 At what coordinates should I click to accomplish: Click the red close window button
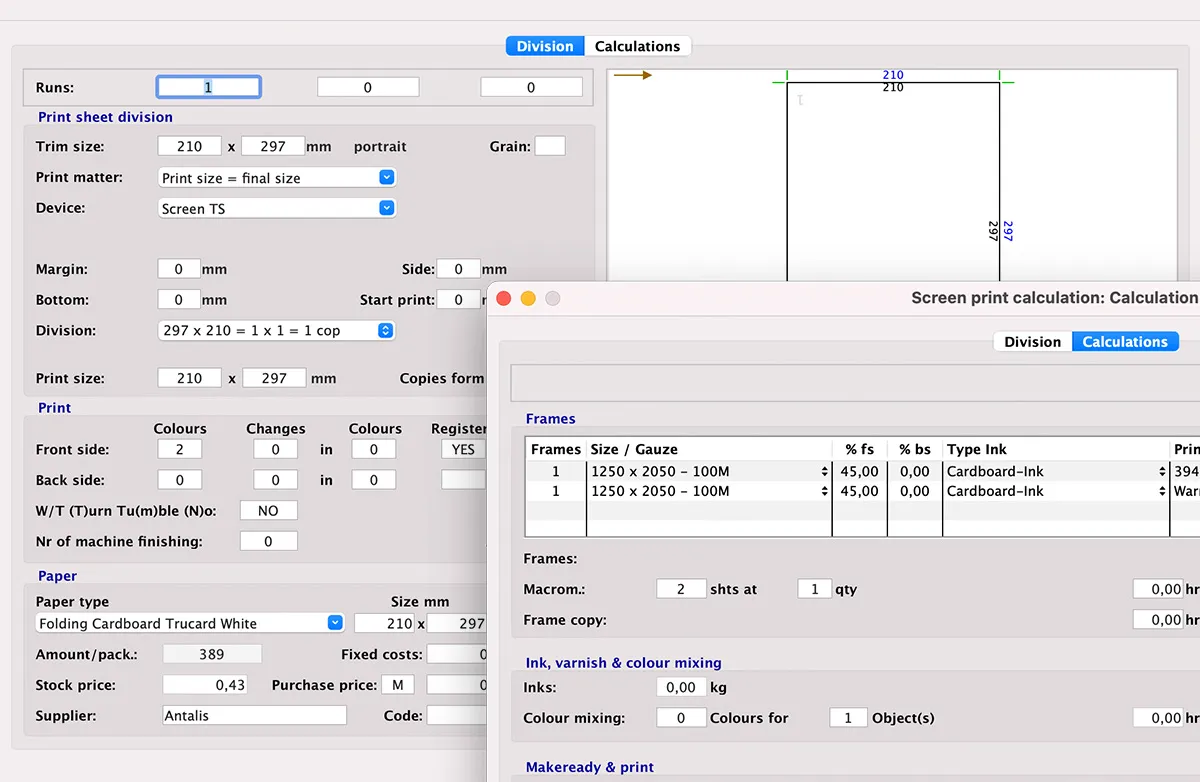[x=504, y=298]
